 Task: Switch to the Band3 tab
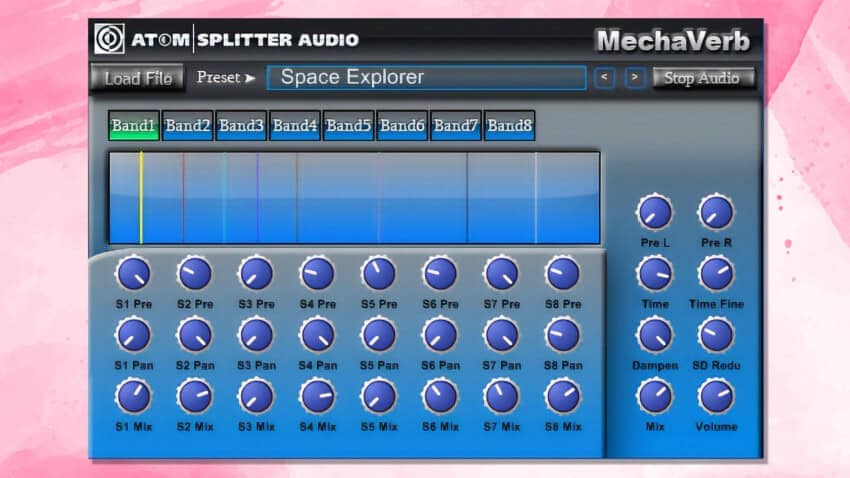point(241,126)
